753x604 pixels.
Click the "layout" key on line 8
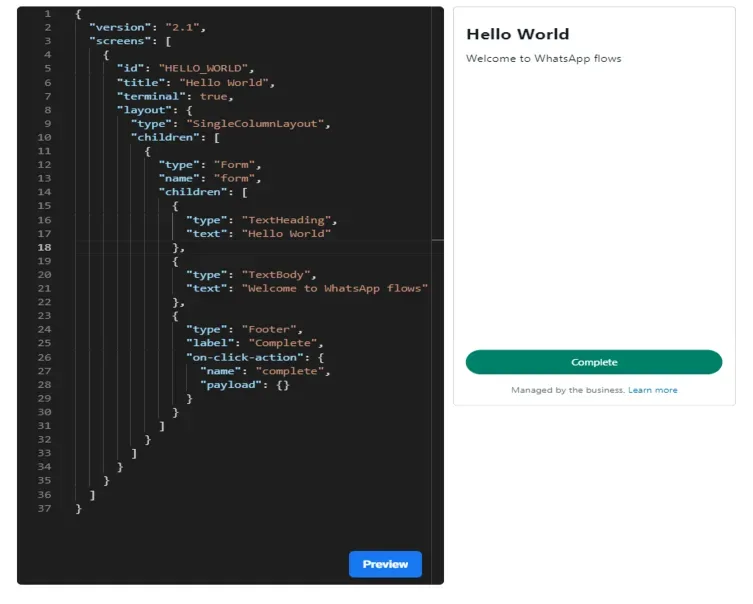click(144, 110)
